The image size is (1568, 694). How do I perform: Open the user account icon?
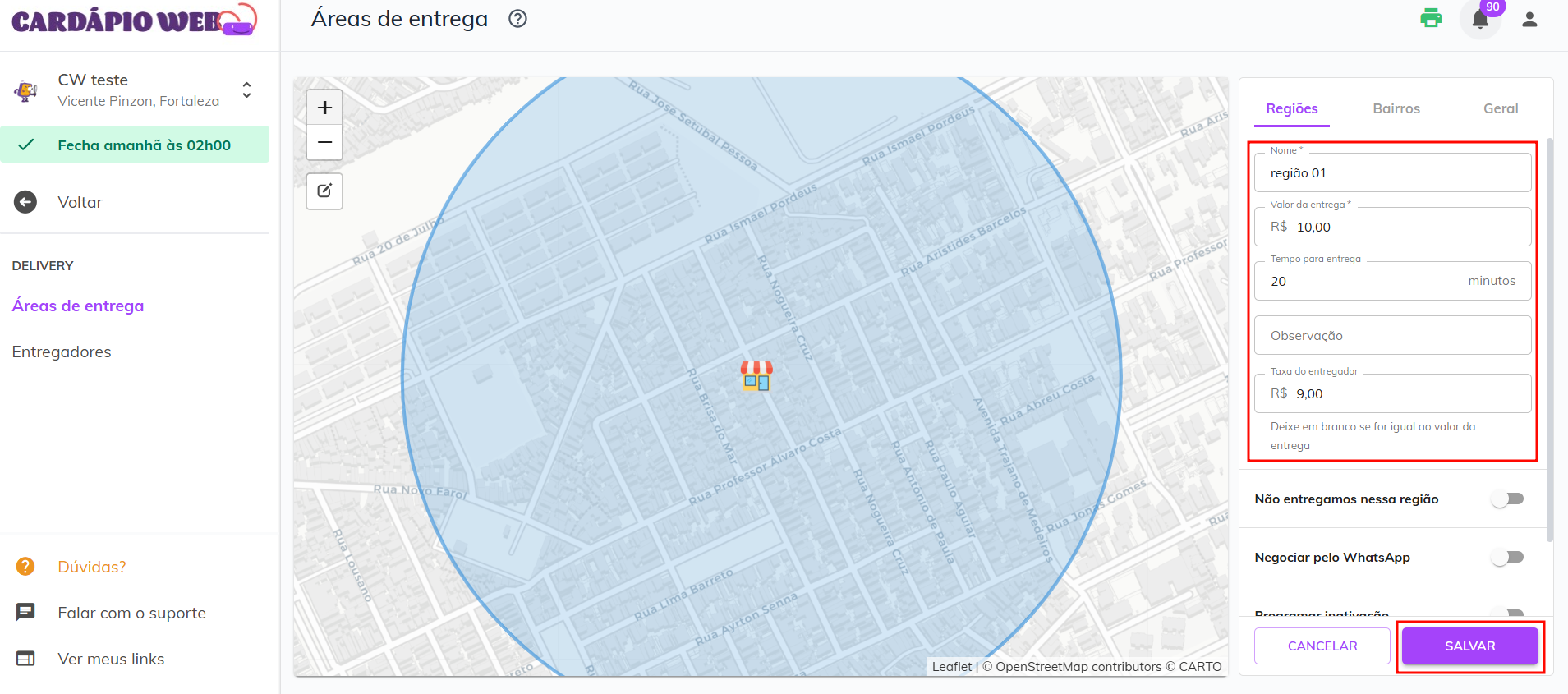coord(1529,20)
